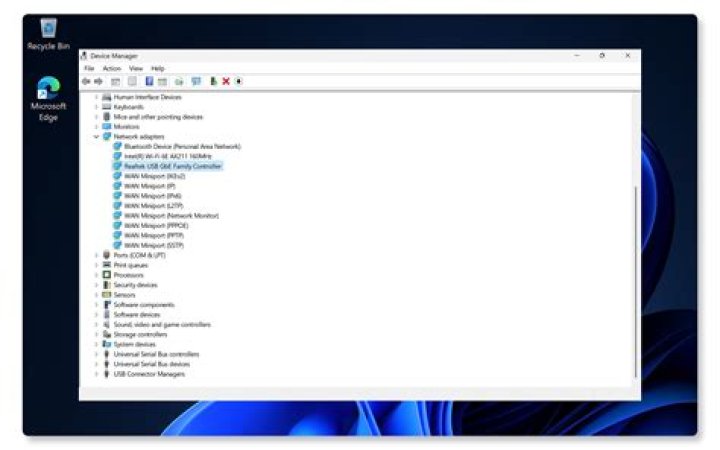Select WAN Miniport (Network Monitor)
The width and height of the screenshot is (720, 450).
pos(171,215)
